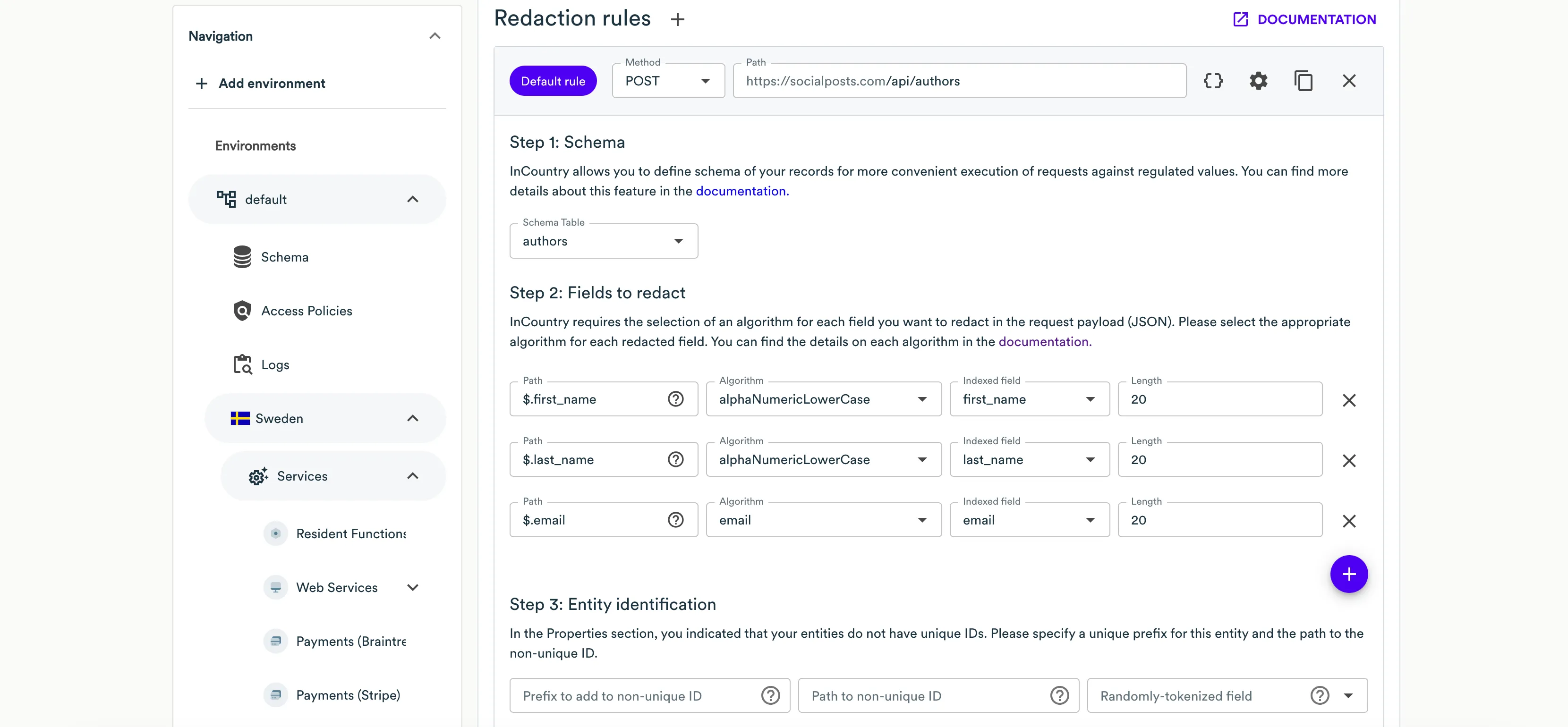Click Add environment in the sidebar
The height and width of the screenshot is (727, 1568).
(272, 84)
